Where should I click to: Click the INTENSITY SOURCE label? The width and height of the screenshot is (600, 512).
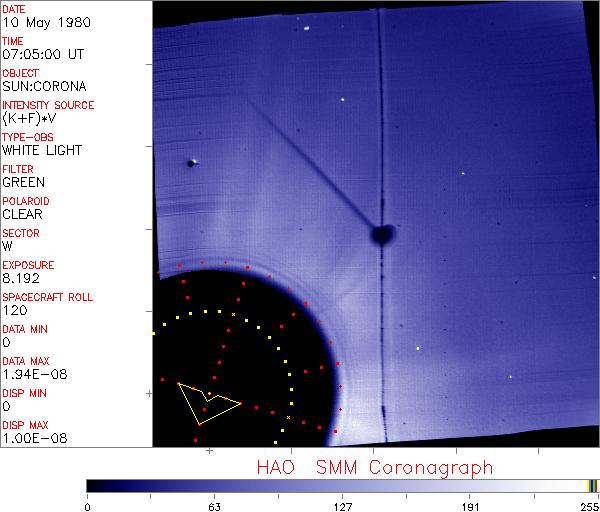coord(48,105)
